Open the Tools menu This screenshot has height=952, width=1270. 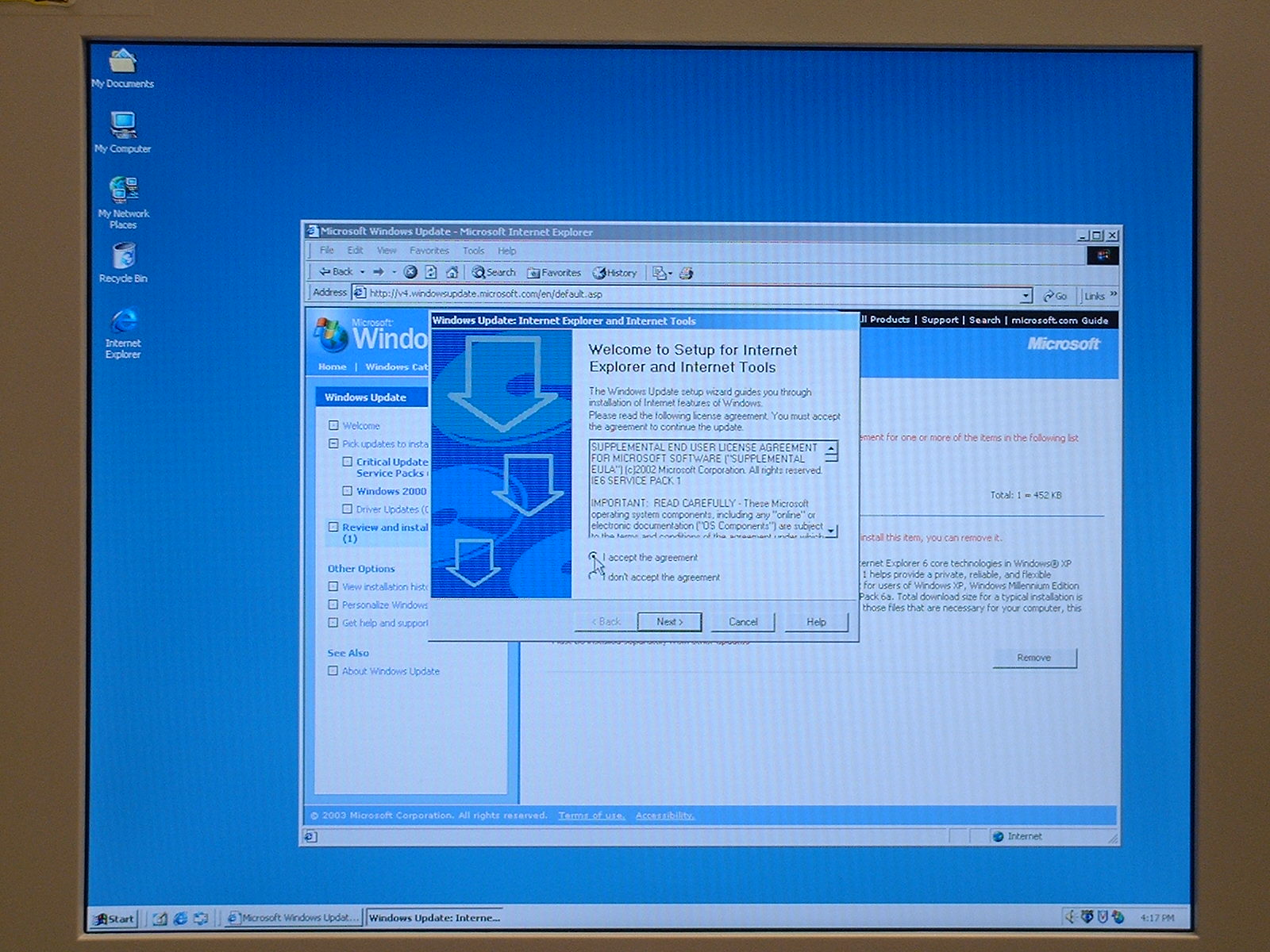(x=473, y=251)
